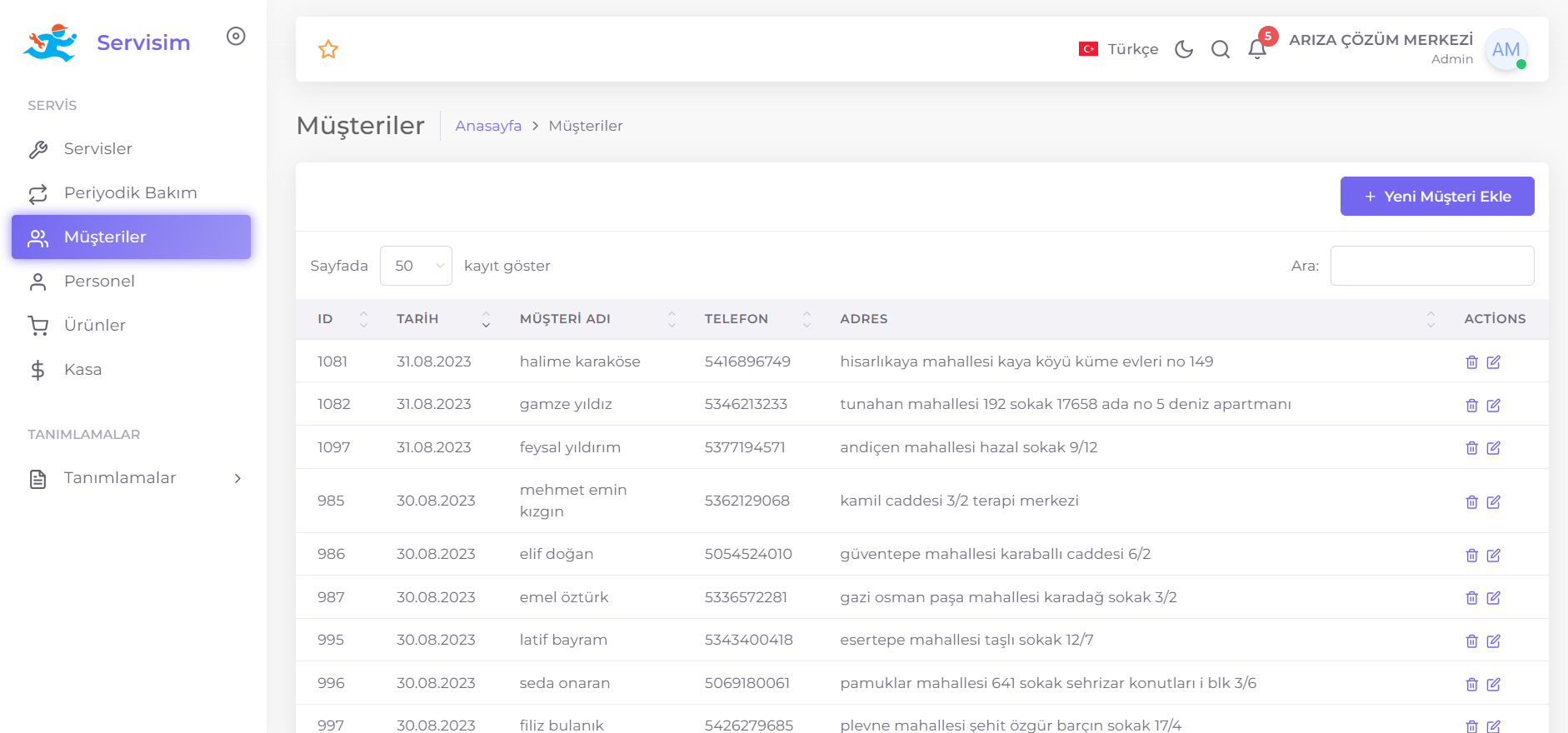Click Yeni Müşteri Ekle button
The image size is (1568, 733).
[x=1437, y=196]
